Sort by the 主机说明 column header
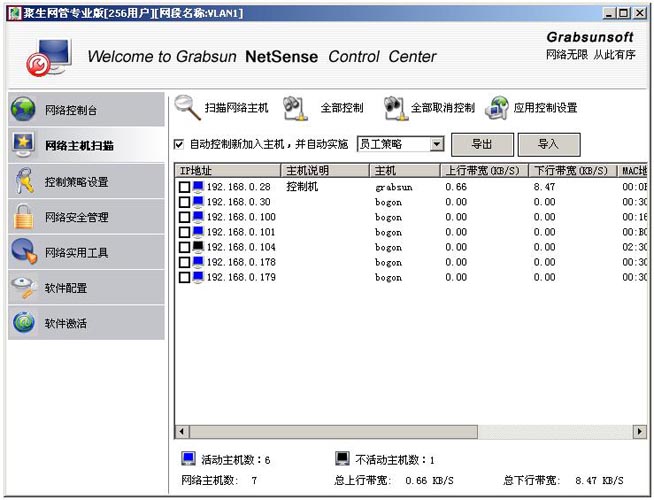654x500 pixels. pos(325,171)
